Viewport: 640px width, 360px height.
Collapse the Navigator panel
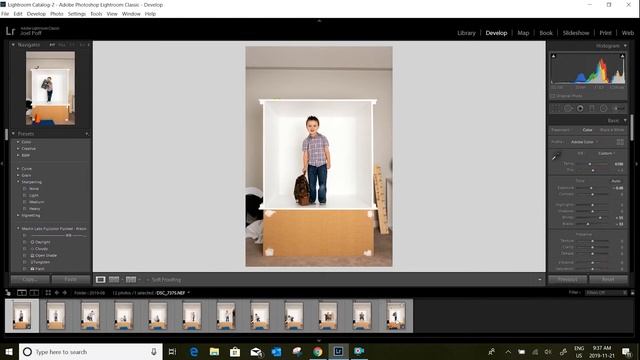point(13,44)
